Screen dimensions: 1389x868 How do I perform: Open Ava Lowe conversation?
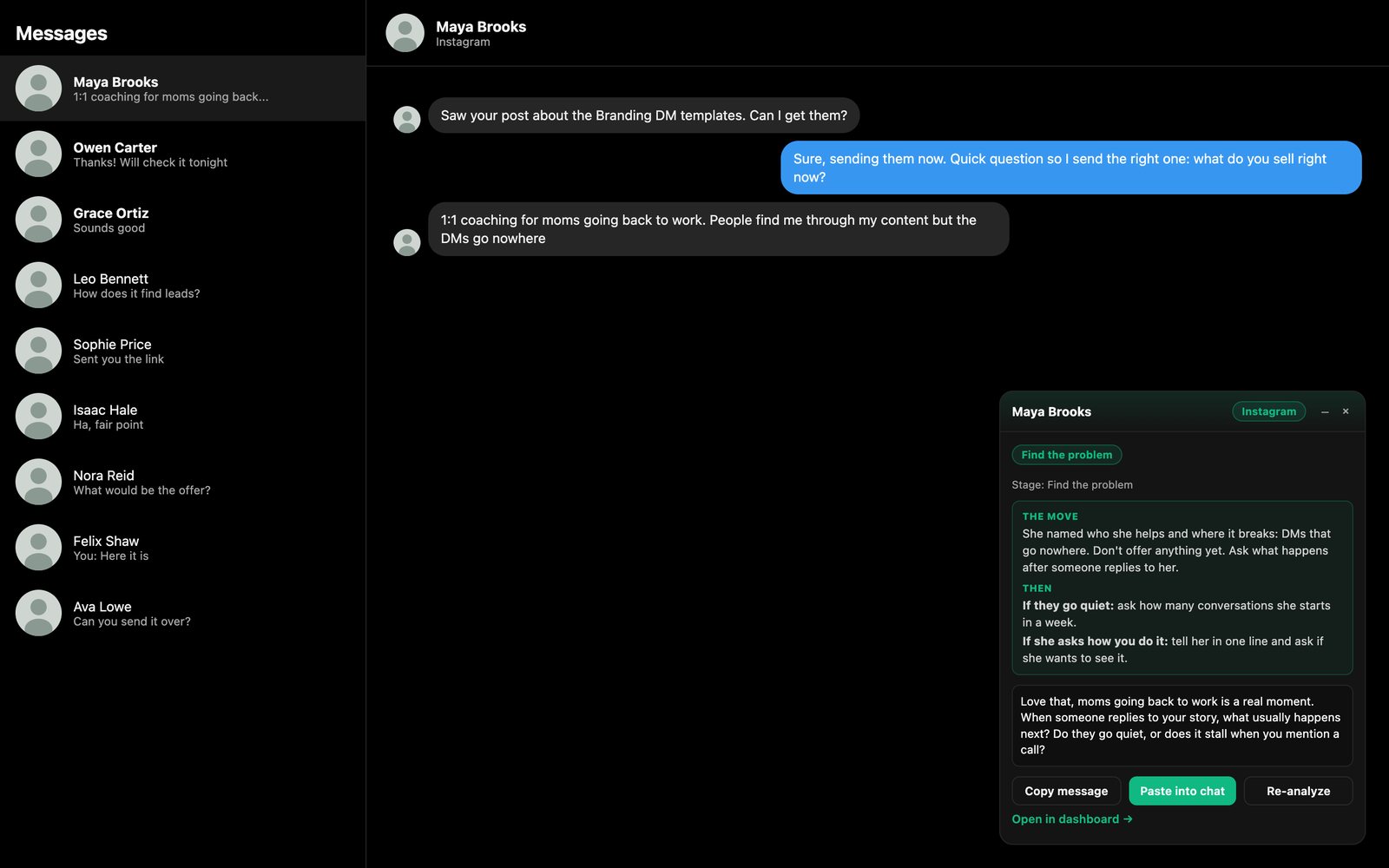(182, 613)
